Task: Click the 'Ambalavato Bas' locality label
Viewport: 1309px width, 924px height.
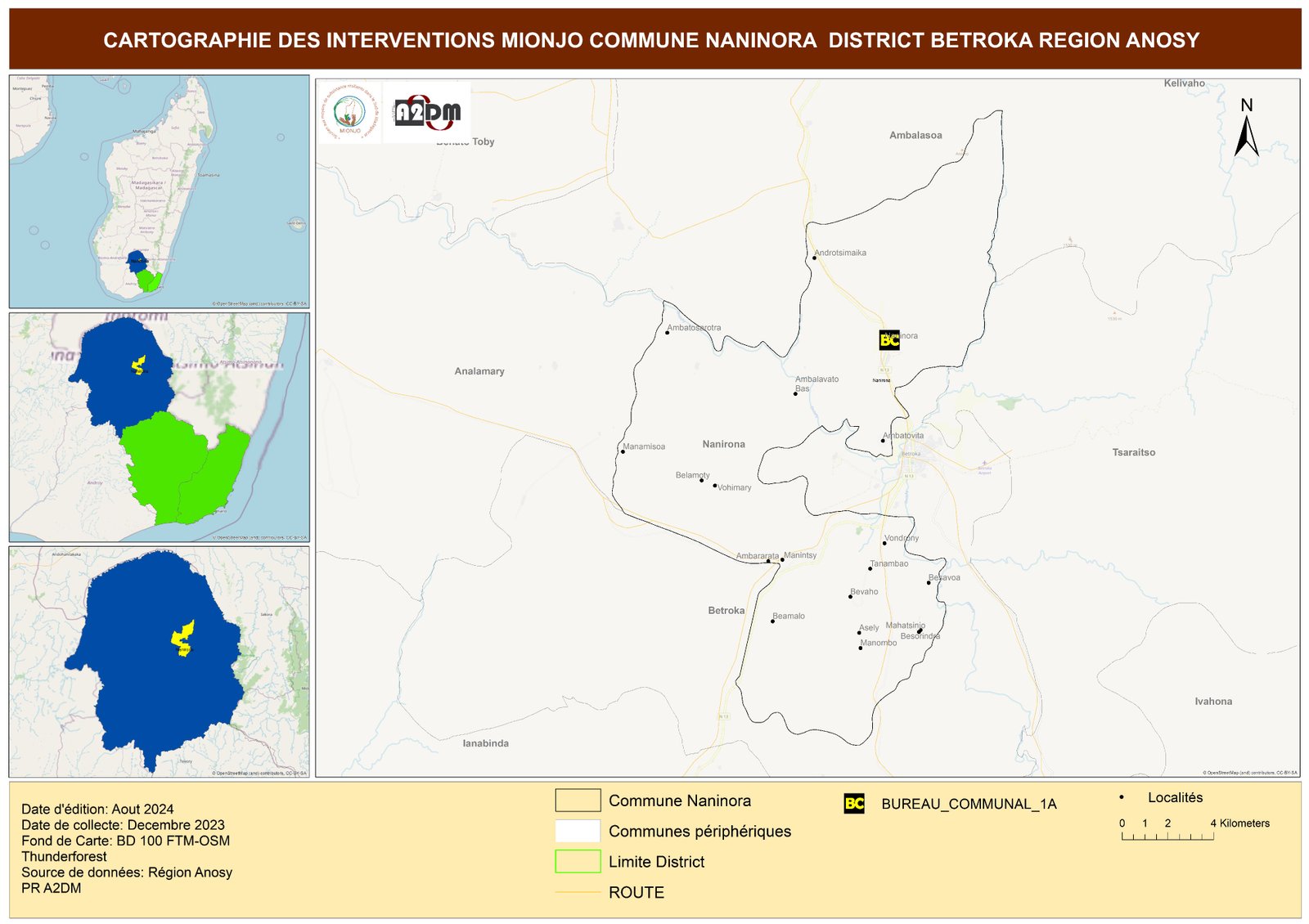Action: (816, 384)
